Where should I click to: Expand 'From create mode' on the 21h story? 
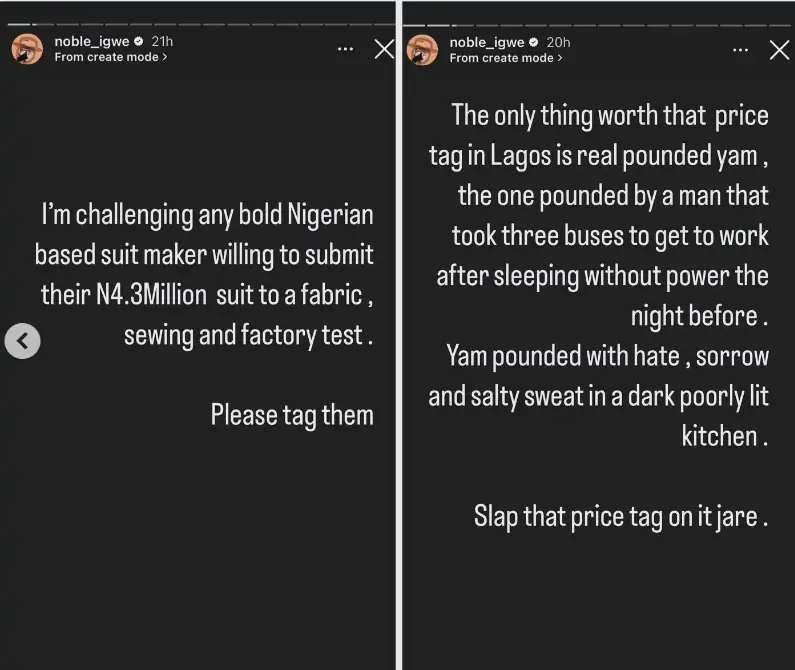(x=110, y=58)
